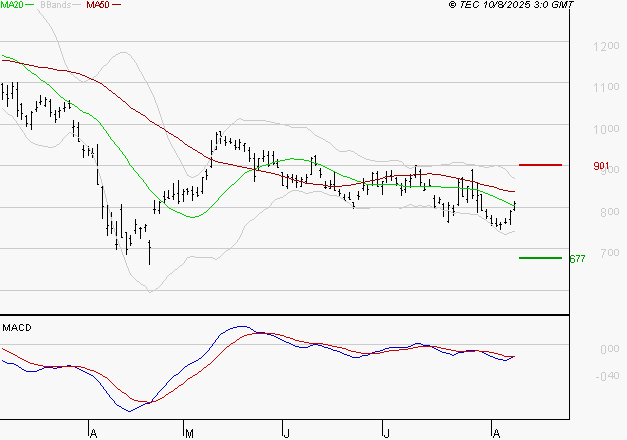627x440 pixels.
Task: Click the 700 price axis label
Action: tap(609, 253)
